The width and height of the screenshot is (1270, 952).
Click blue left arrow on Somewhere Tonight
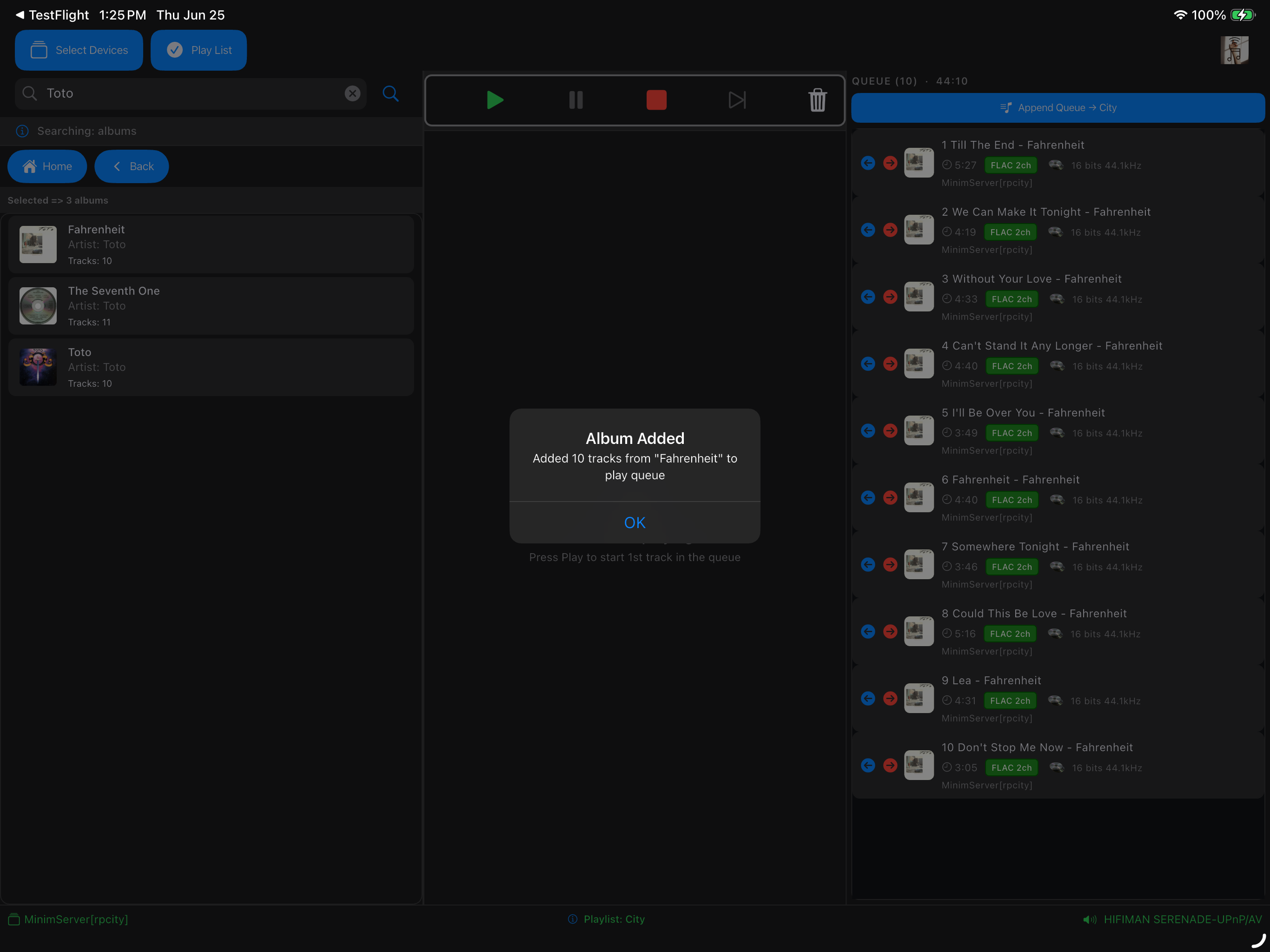click(x=868, y=565)
